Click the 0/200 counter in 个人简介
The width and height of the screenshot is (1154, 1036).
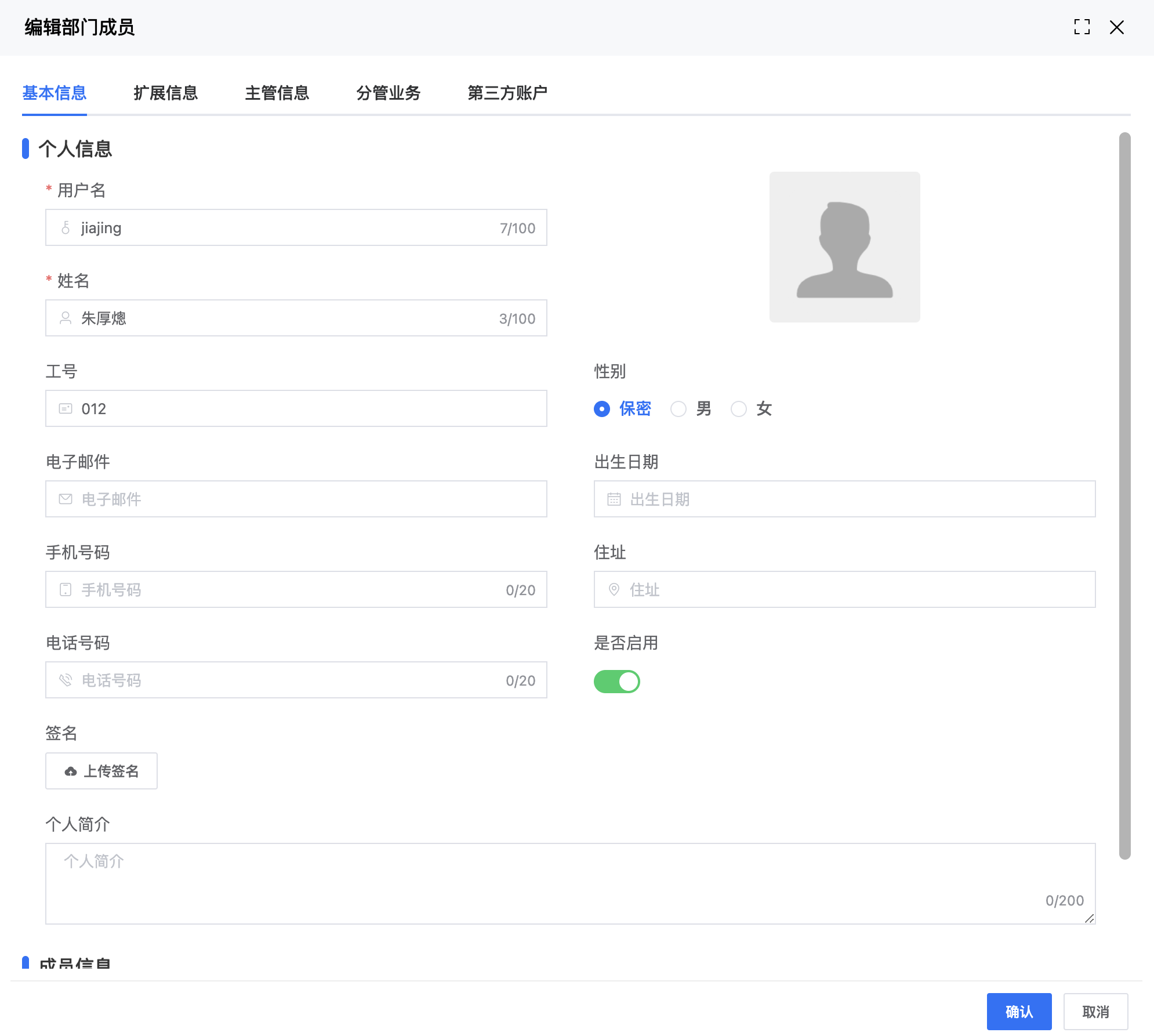click(1065, 901)
